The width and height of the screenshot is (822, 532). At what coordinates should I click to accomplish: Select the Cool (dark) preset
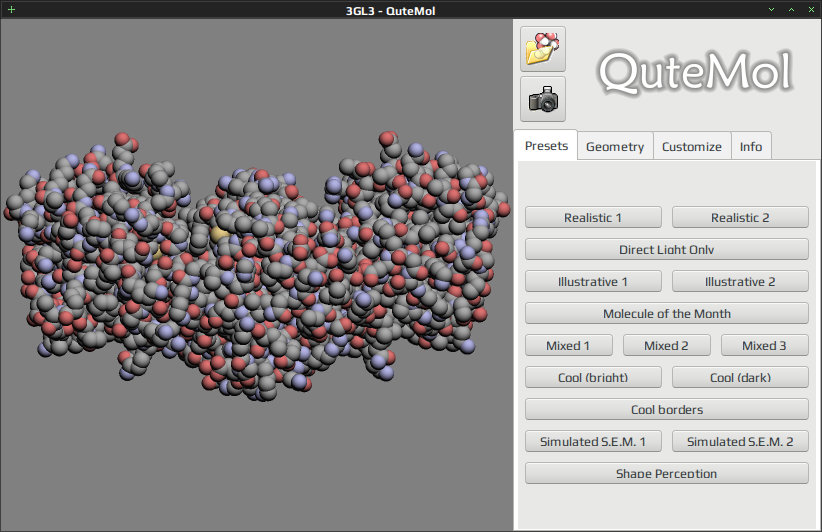pos(740,377)
